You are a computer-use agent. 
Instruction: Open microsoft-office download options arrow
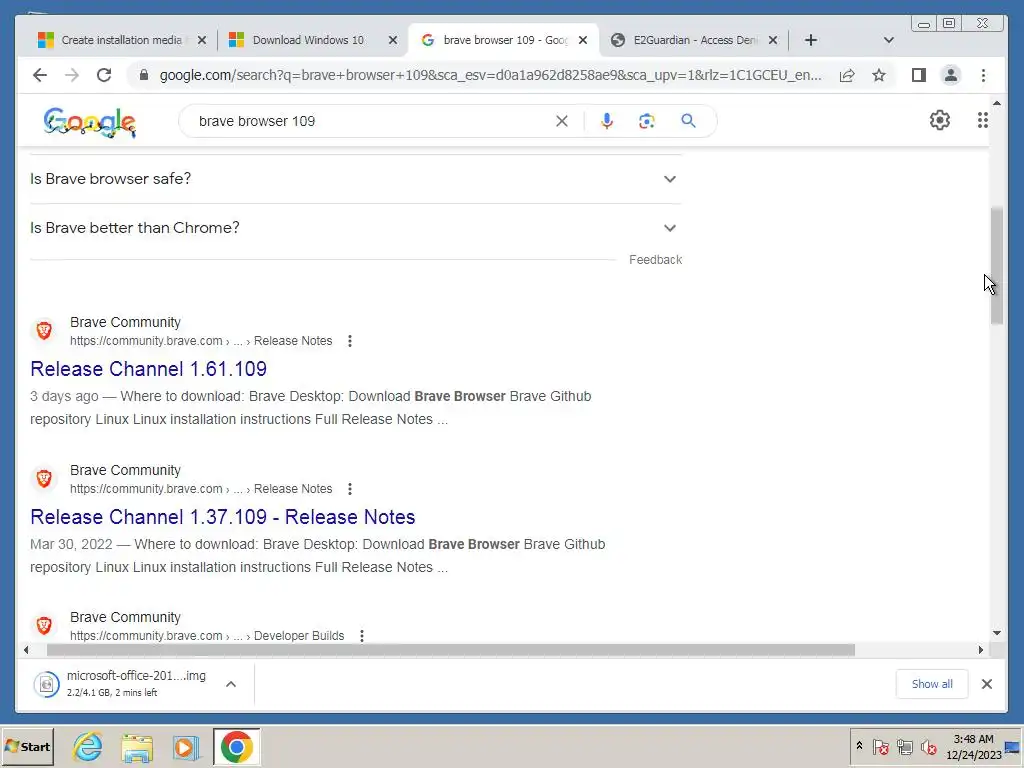(231, 684)
